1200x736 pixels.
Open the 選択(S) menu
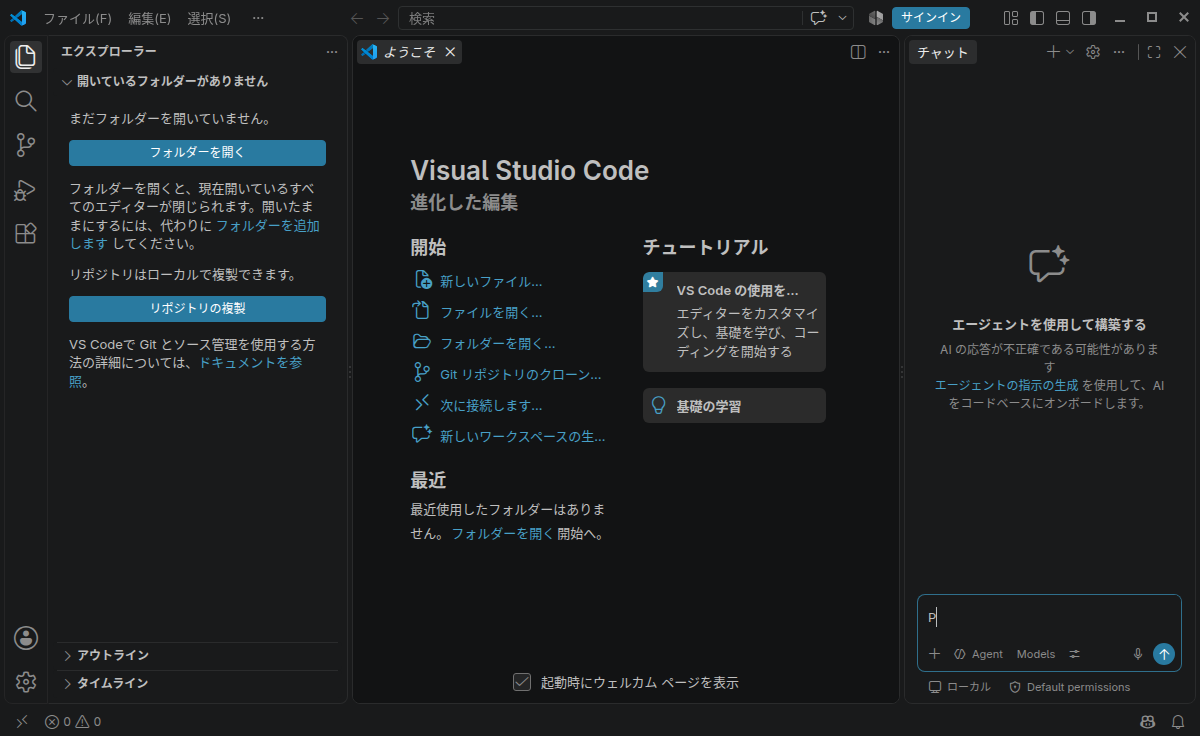[209, 18]
